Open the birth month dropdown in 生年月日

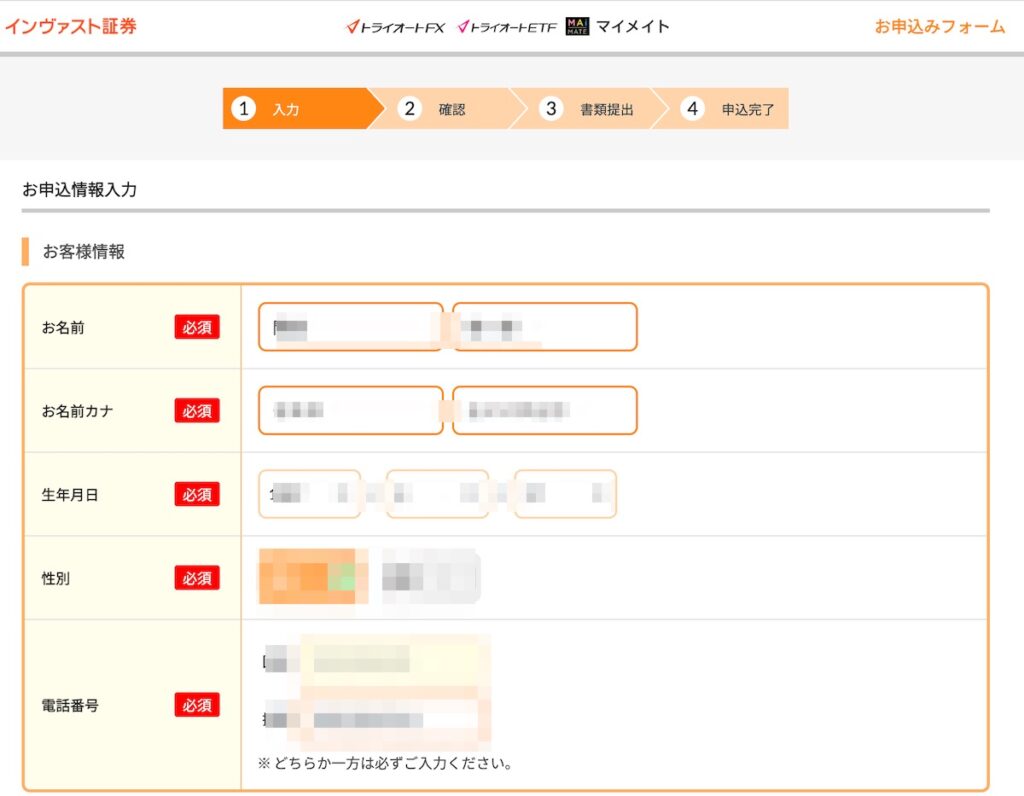tap(437, 494)
